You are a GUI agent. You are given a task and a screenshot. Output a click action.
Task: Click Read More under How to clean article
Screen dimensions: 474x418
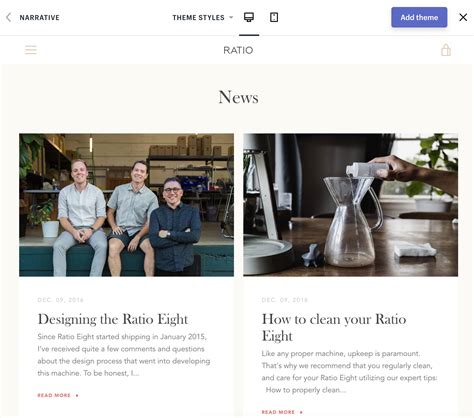tap(282, 412)
